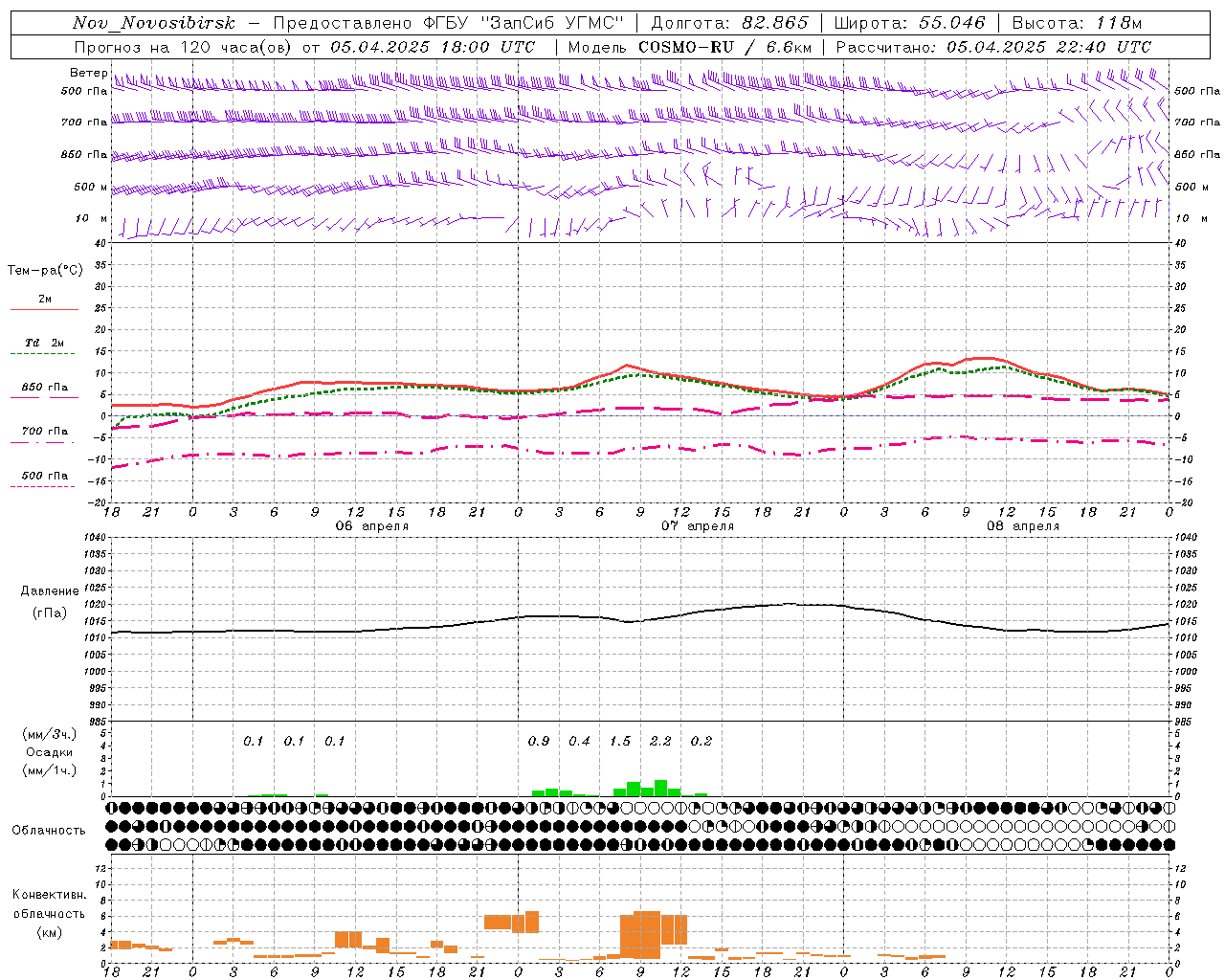
Task: Click the longitude value 82.865
Action: (775, 23)
